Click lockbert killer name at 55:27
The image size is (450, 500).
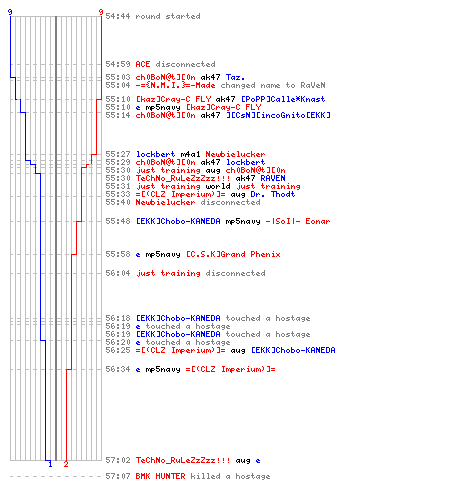(155, 154)
